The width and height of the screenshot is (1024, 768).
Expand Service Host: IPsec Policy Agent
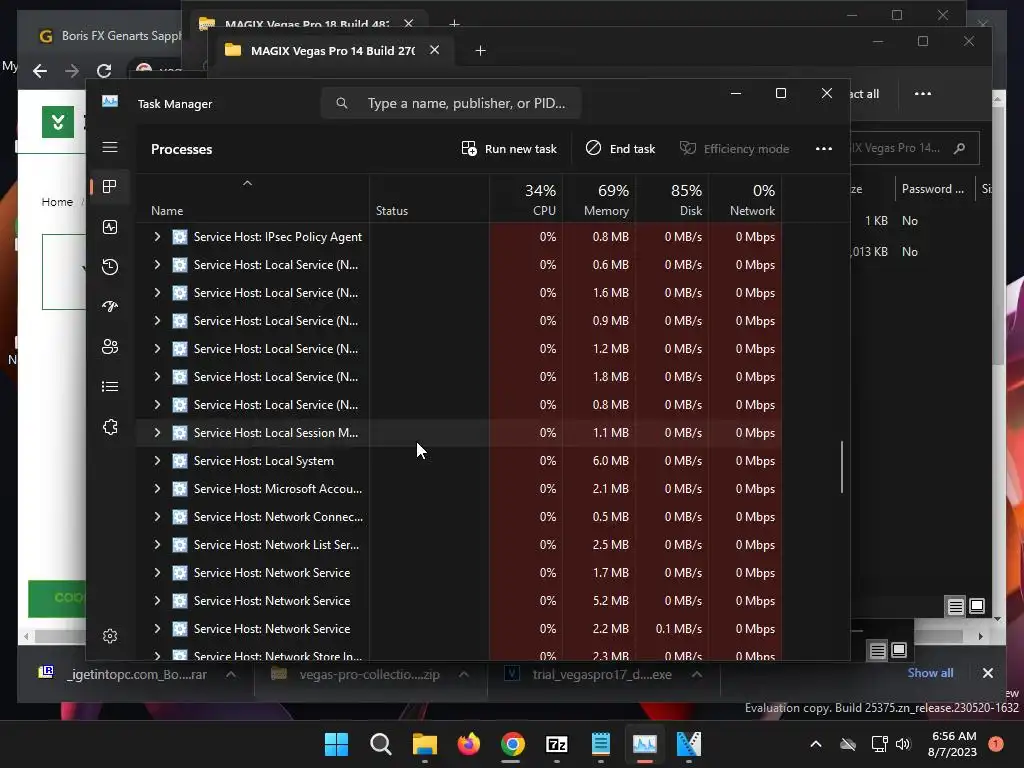(157, 236)
